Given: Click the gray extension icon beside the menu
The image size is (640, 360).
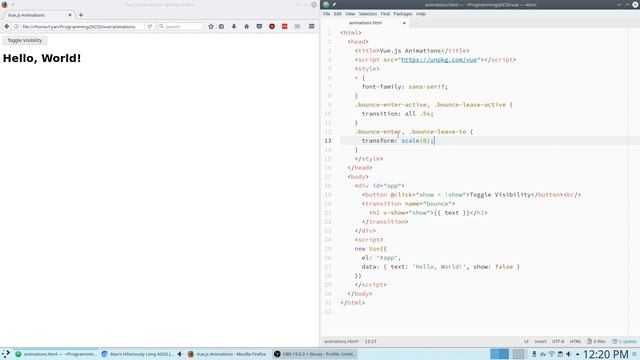Looking at the screenshot, I should (x=297, y=27).
